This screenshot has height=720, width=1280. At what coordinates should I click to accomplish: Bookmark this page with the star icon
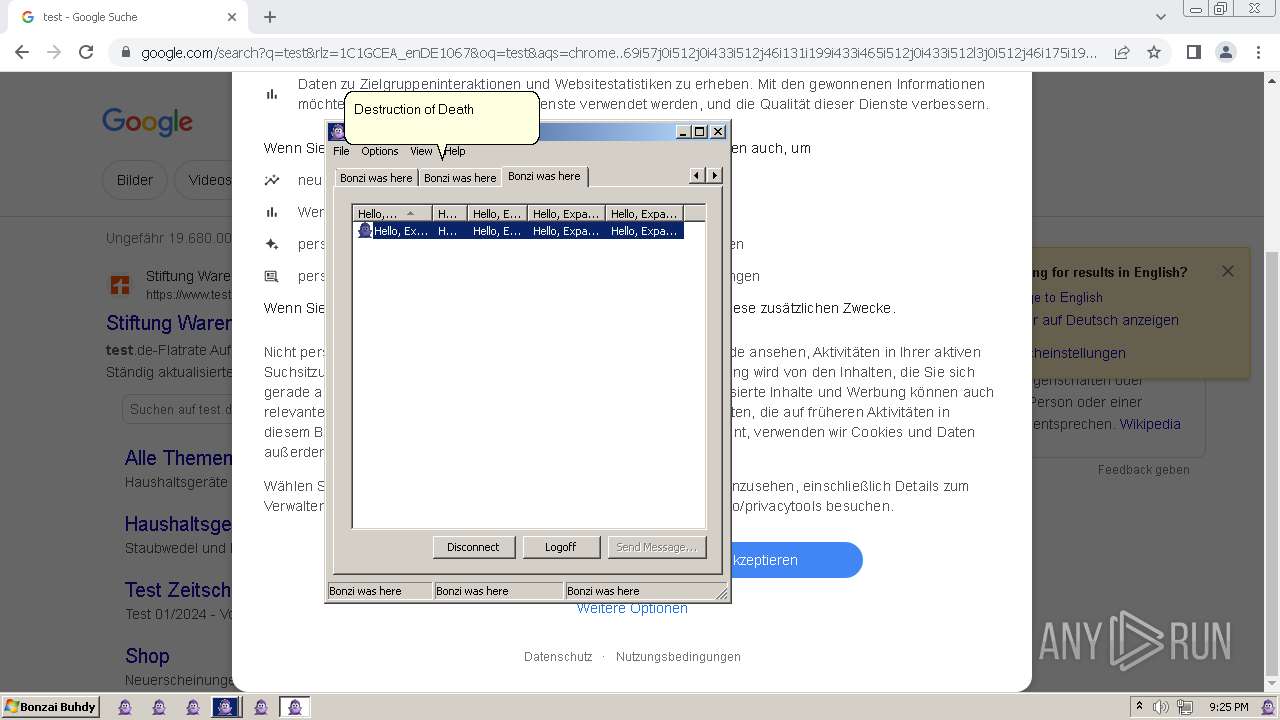[1154, 52]
